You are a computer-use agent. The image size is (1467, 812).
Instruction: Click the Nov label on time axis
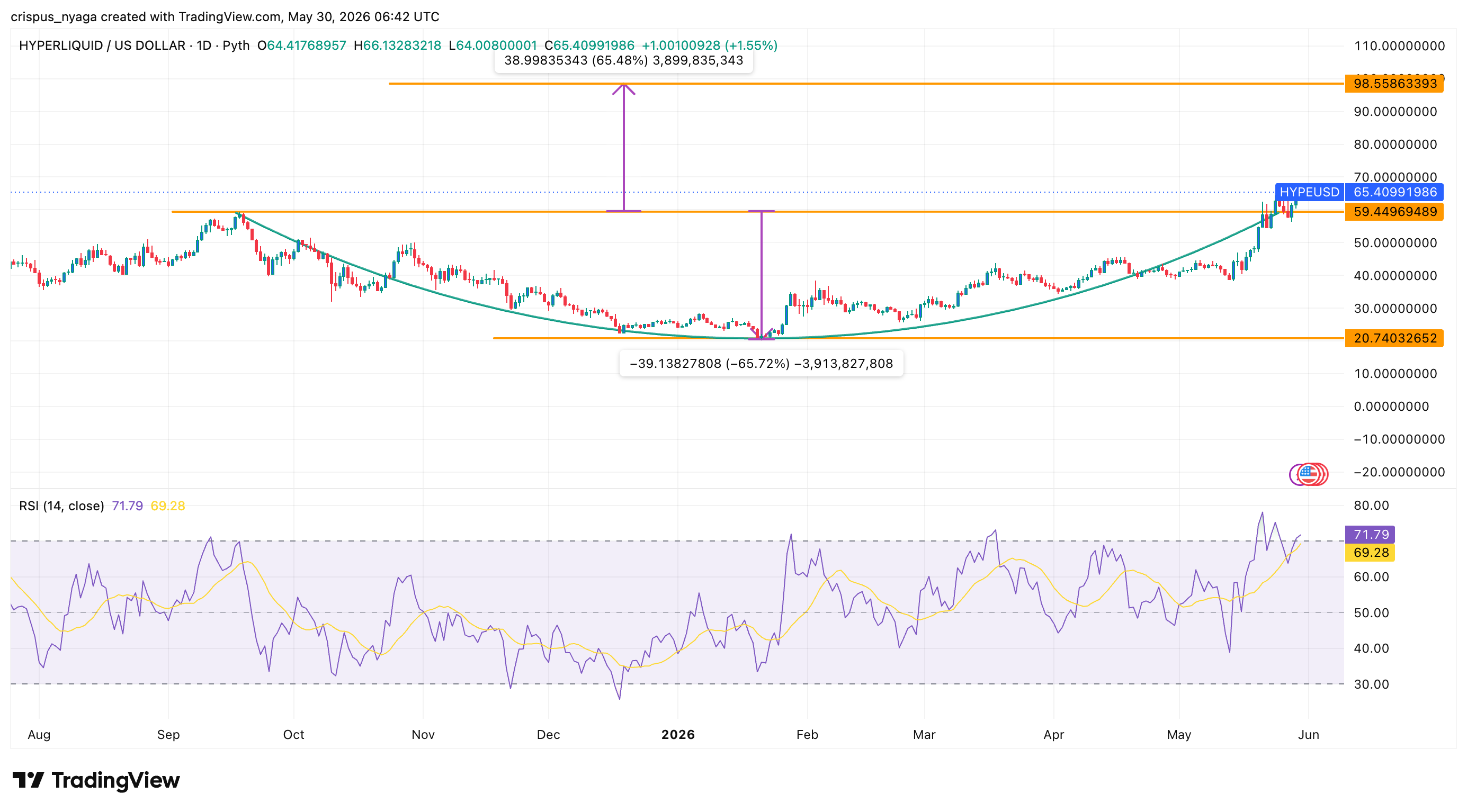click(423, 735)
